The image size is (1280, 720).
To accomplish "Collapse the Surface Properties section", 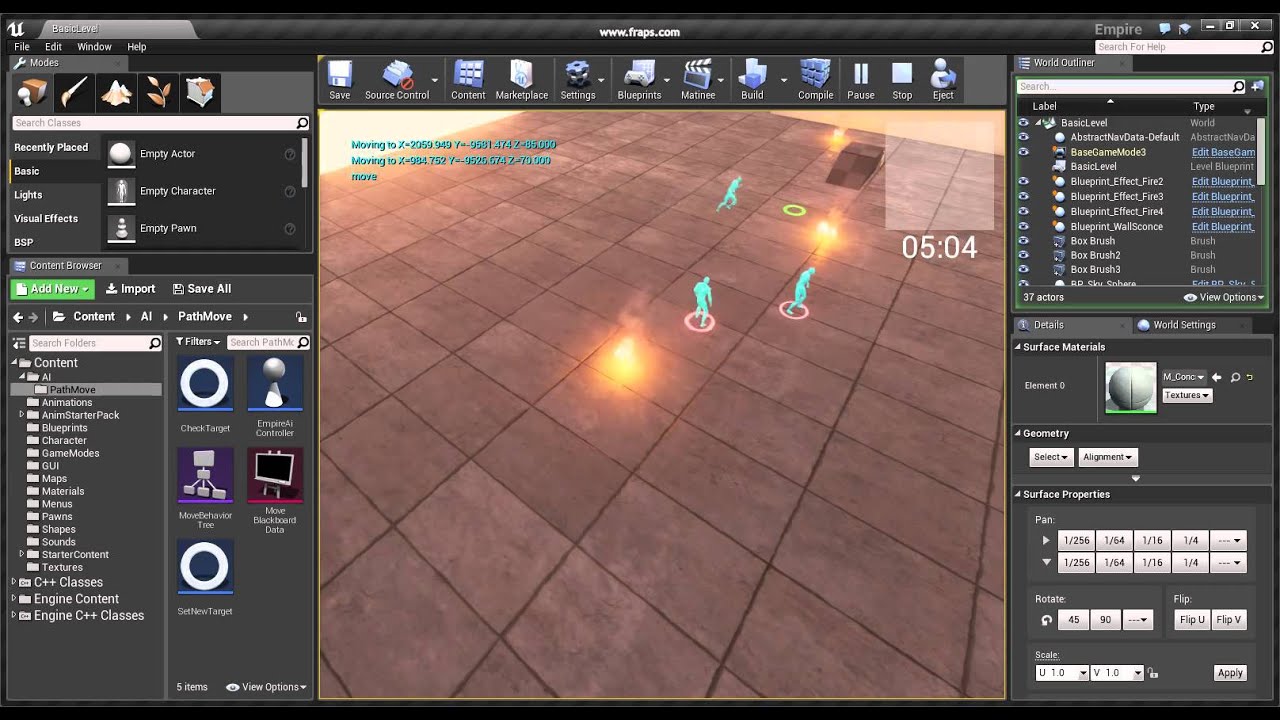I will (x=1018, y=494).
